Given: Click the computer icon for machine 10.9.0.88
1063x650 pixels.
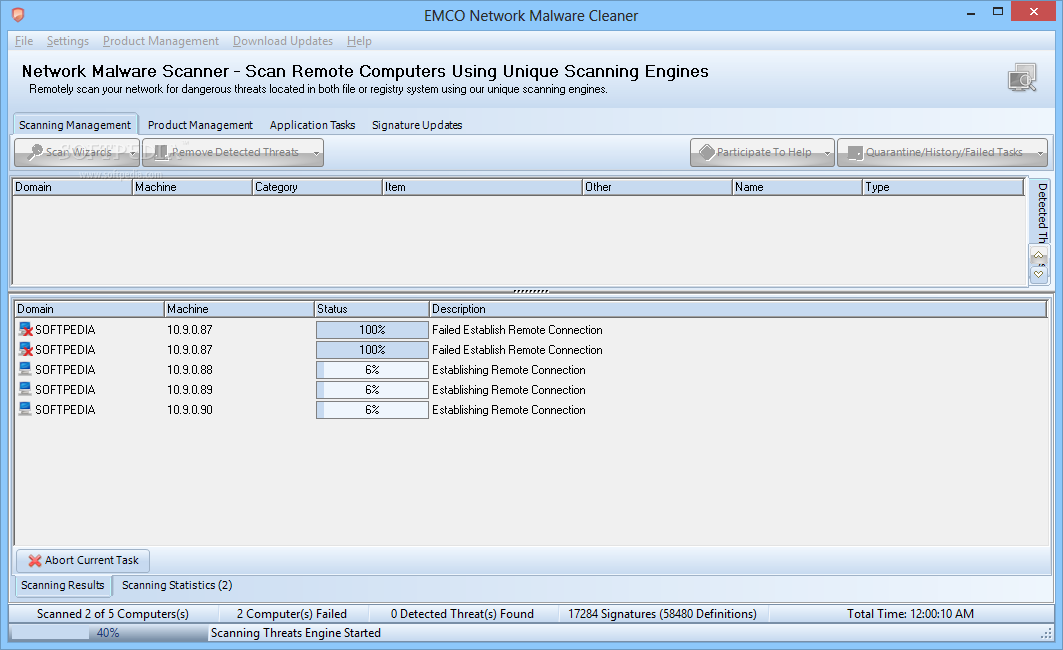Looking at the screenshot, I should 25,369.
